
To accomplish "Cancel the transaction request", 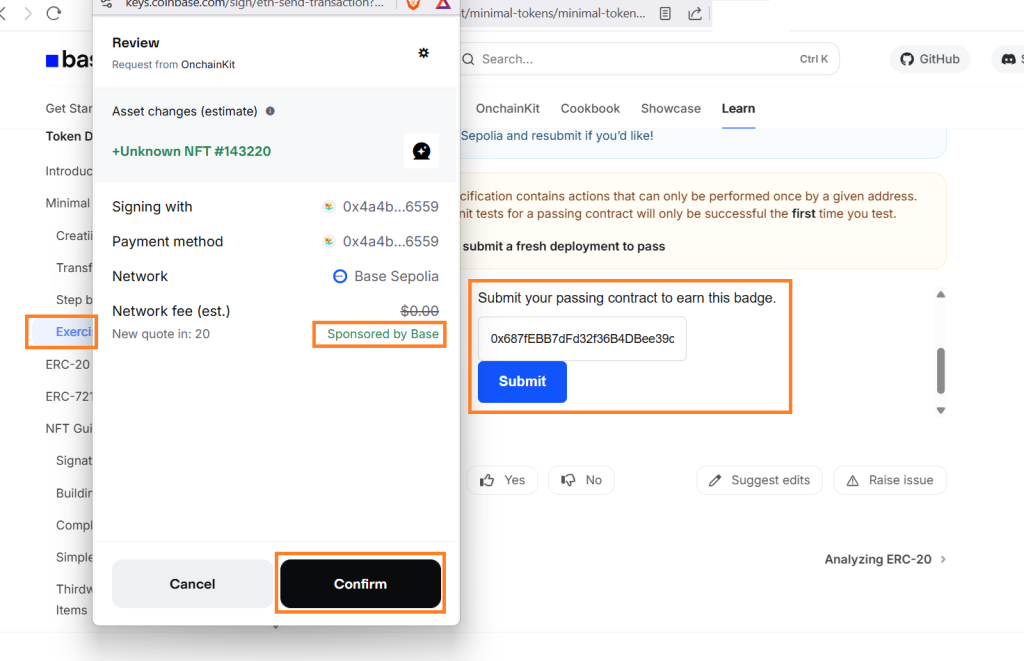I will tap(192, 583).
